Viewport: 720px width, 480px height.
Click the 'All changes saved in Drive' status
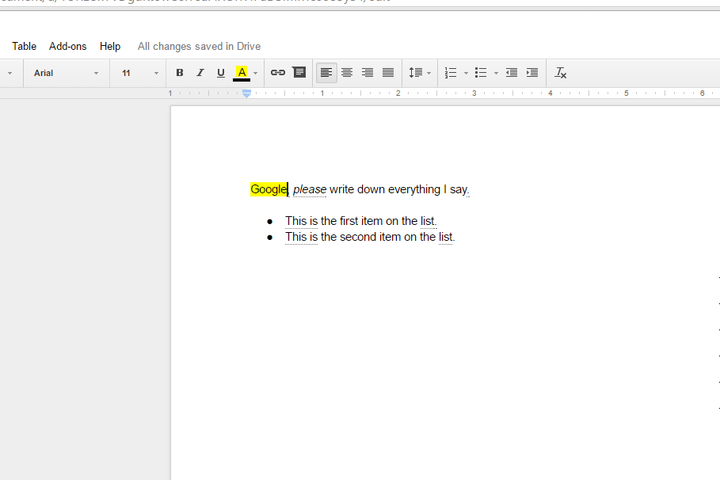click(199, 46)
